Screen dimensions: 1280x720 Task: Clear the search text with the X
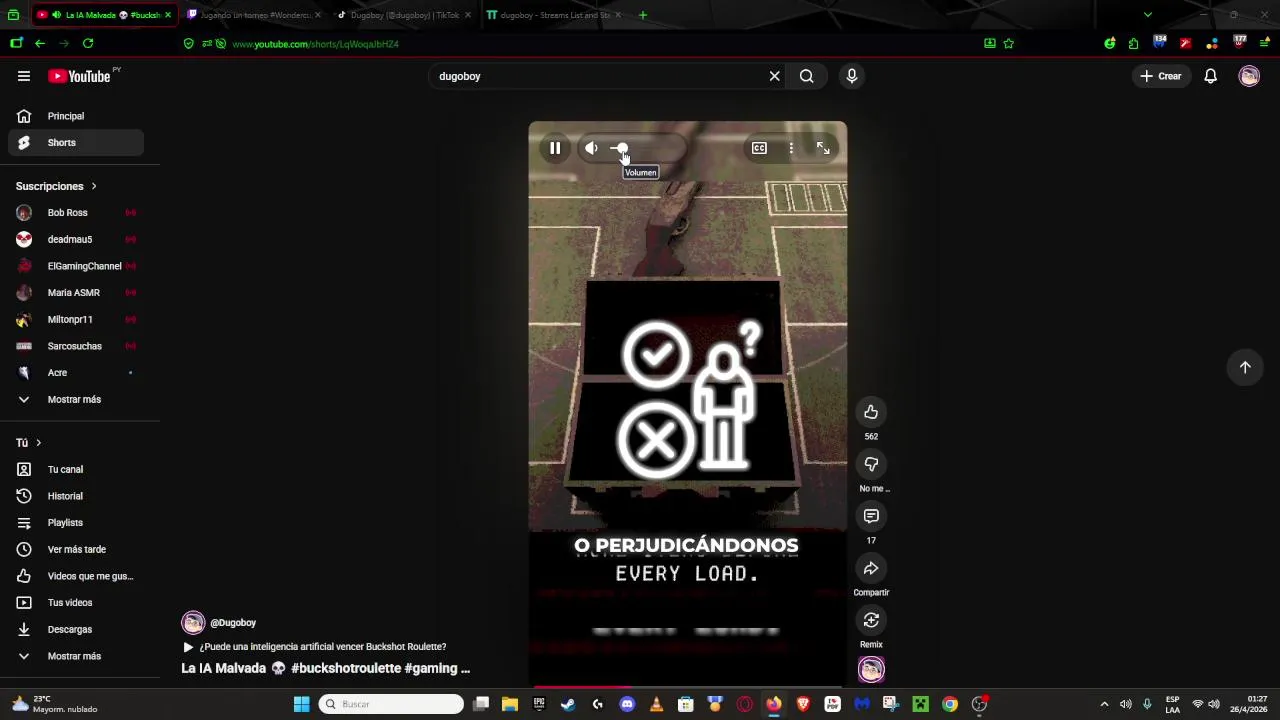774,76
